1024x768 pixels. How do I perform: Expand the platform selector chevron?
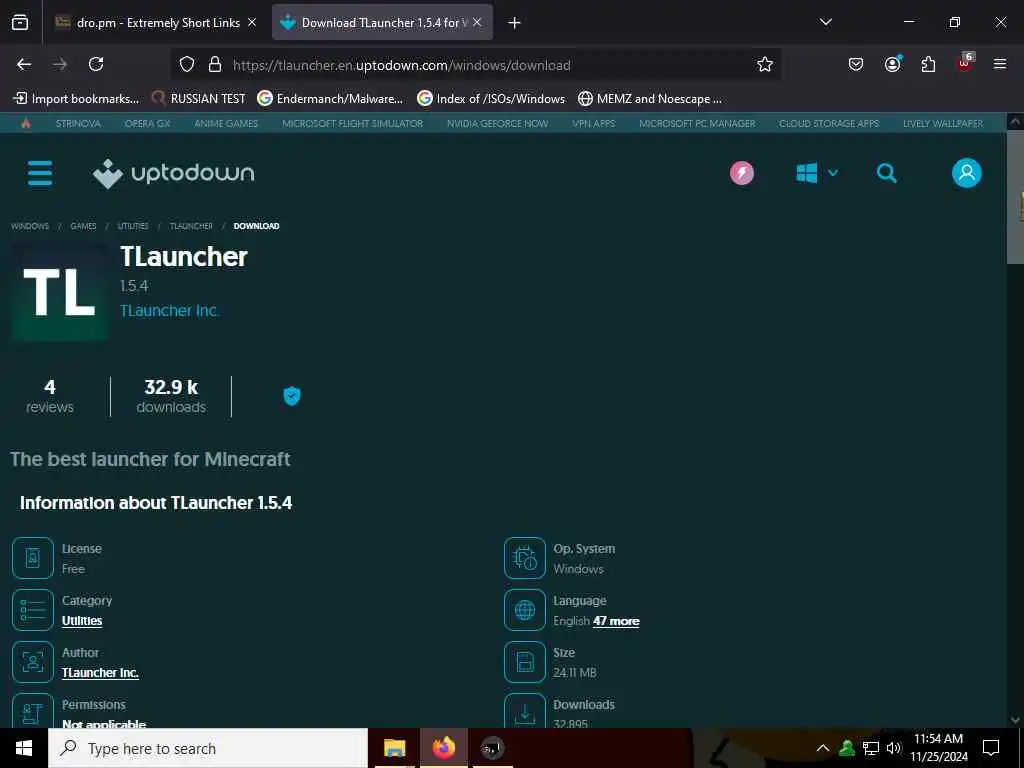pos(833,173)
